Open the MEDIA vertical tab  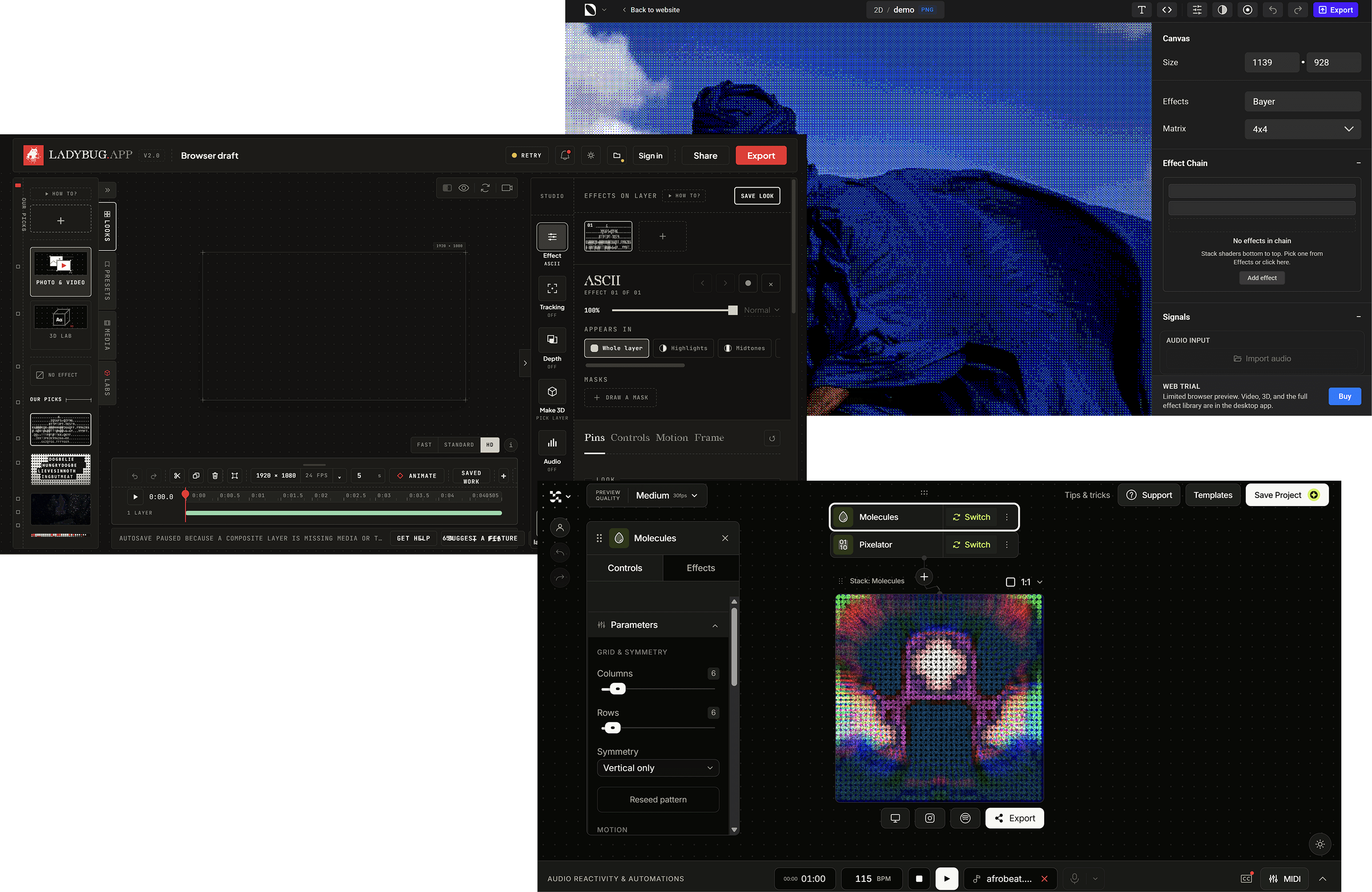[x=107, y=335]
